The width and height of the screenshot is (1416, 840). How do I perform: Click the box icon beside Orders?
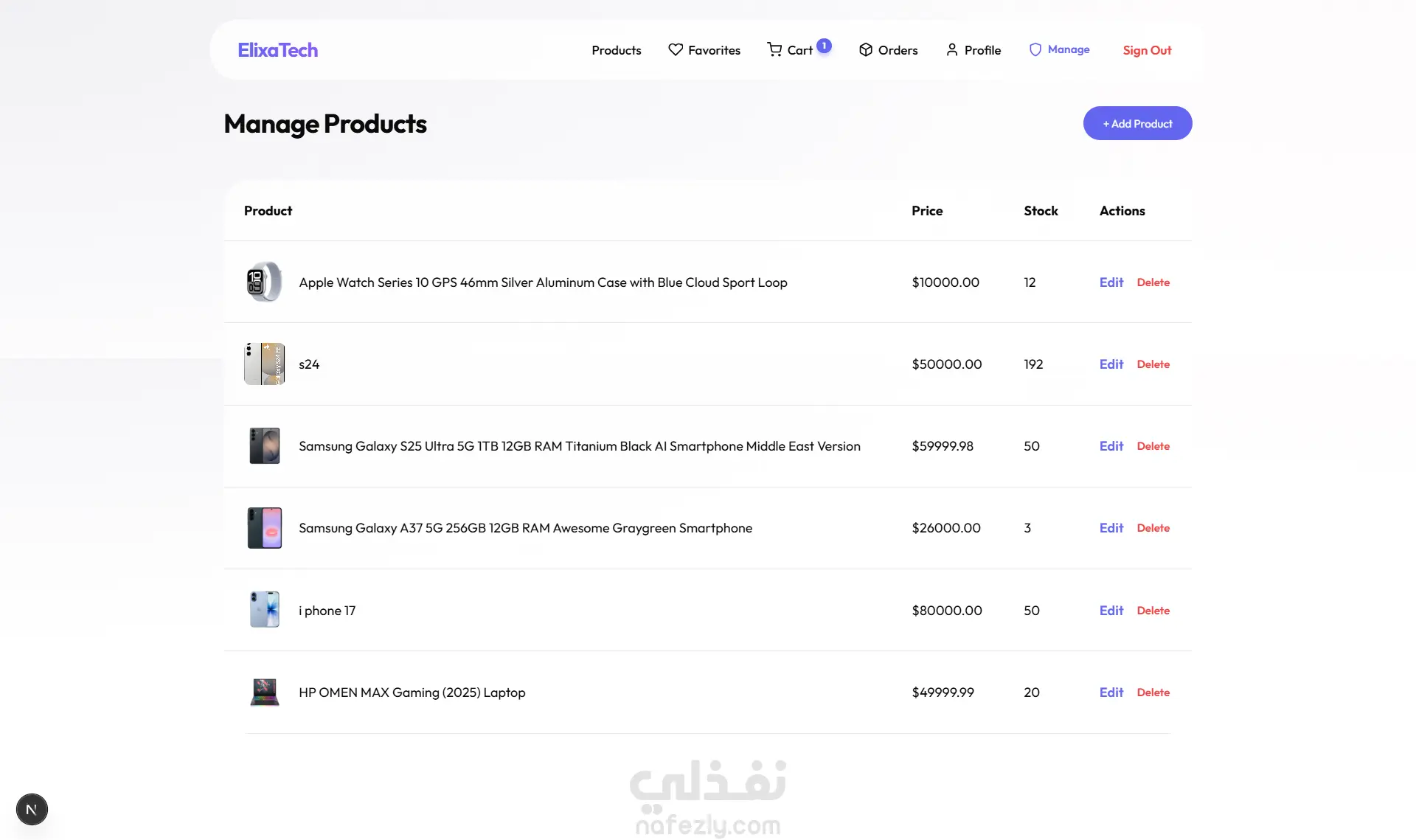tap(866, 49)
